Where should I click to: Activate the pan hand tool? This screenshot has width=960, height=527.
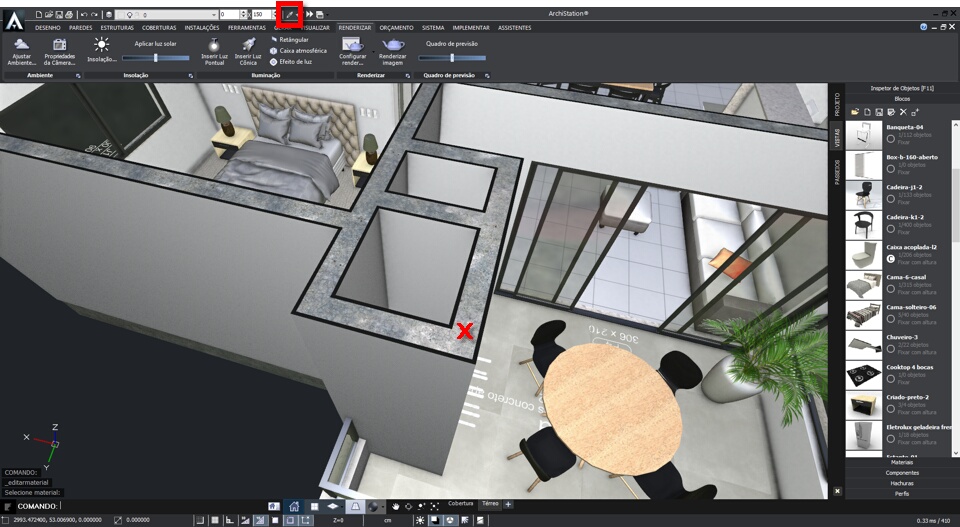396,506
